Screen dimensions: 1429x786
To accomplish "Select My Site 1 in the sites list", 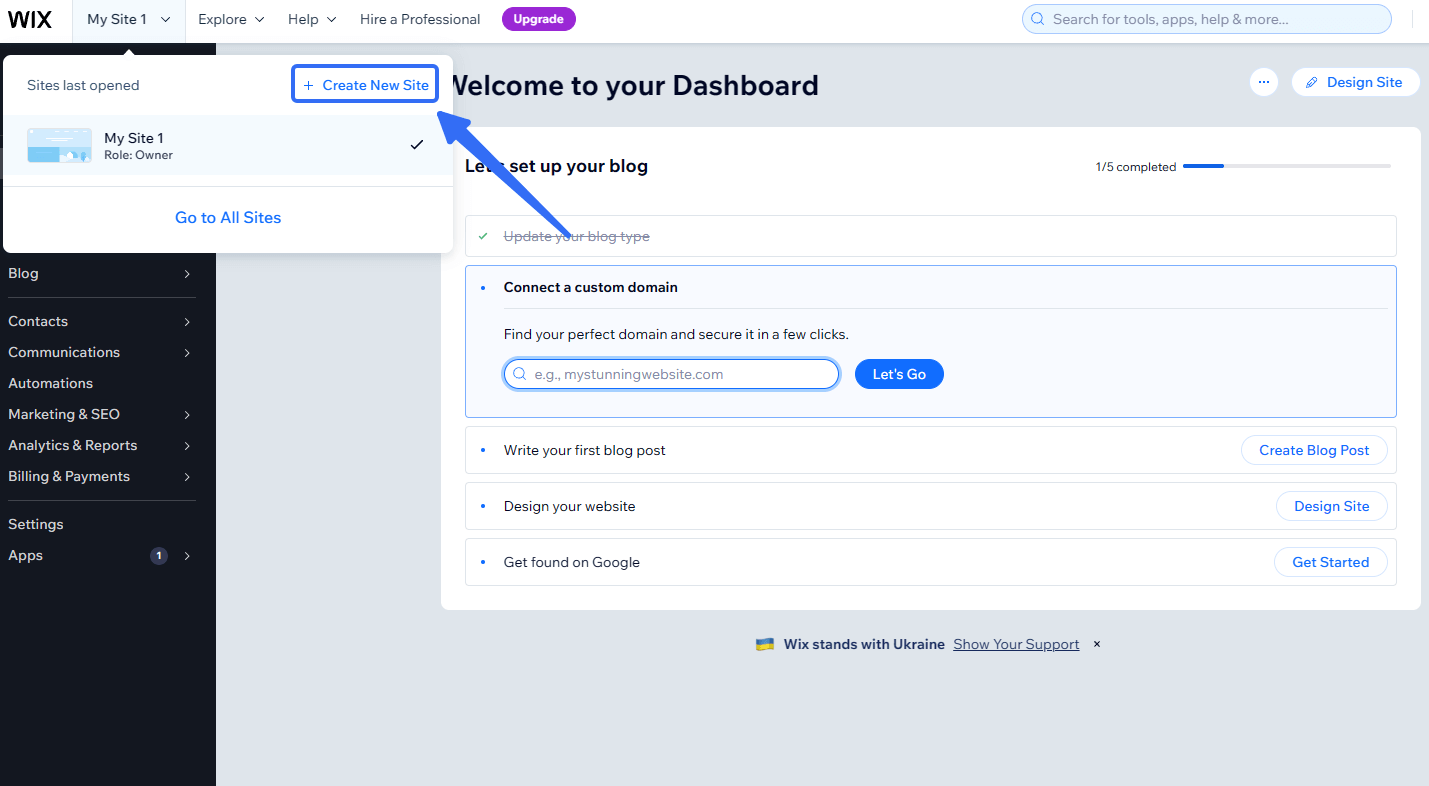I will pyautogui.click(x=228, y=145).
